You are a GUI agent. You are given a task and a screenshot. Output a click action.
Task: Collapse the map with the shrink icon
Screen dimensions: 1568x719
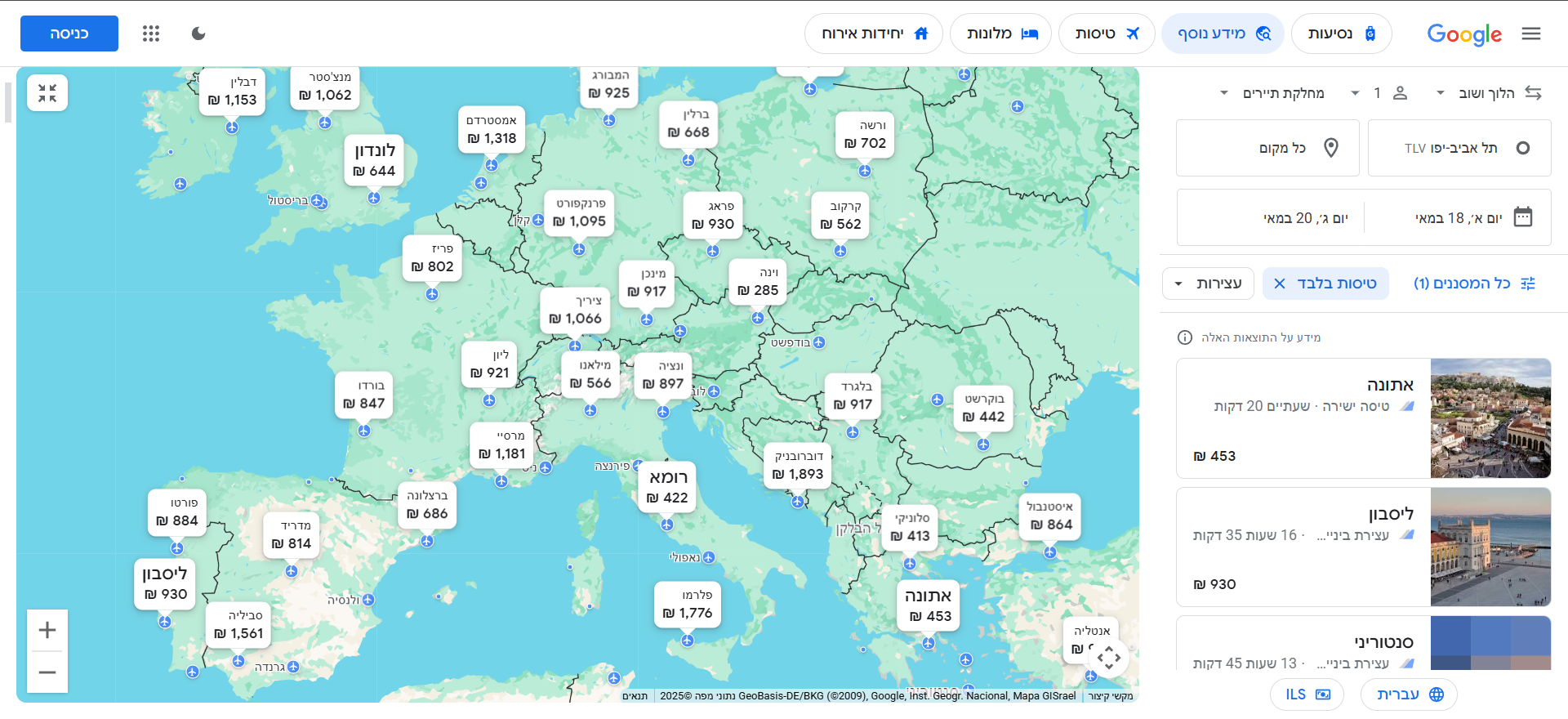tap(47, 93)
